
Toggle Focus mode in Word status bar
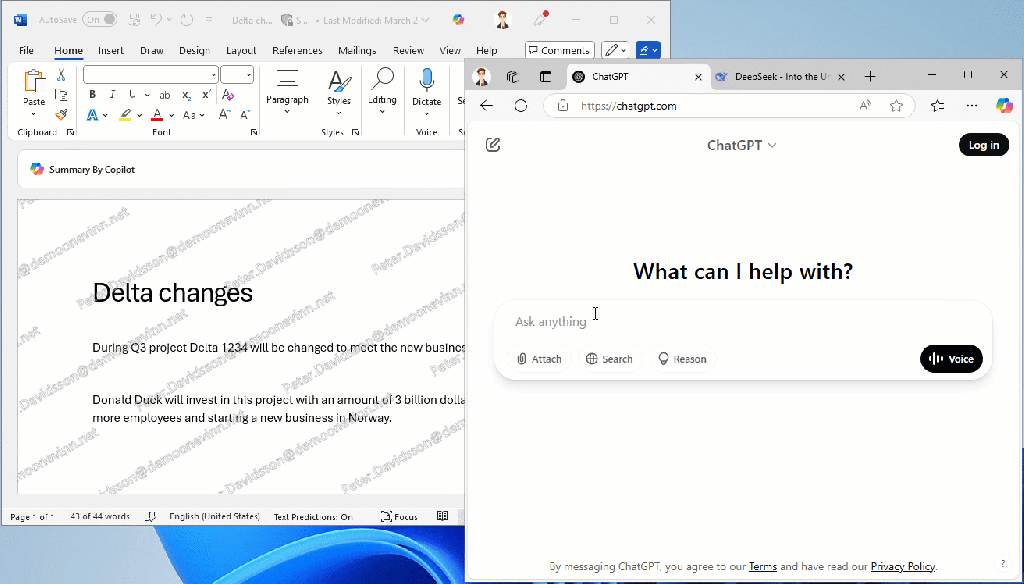coord(399,517)
